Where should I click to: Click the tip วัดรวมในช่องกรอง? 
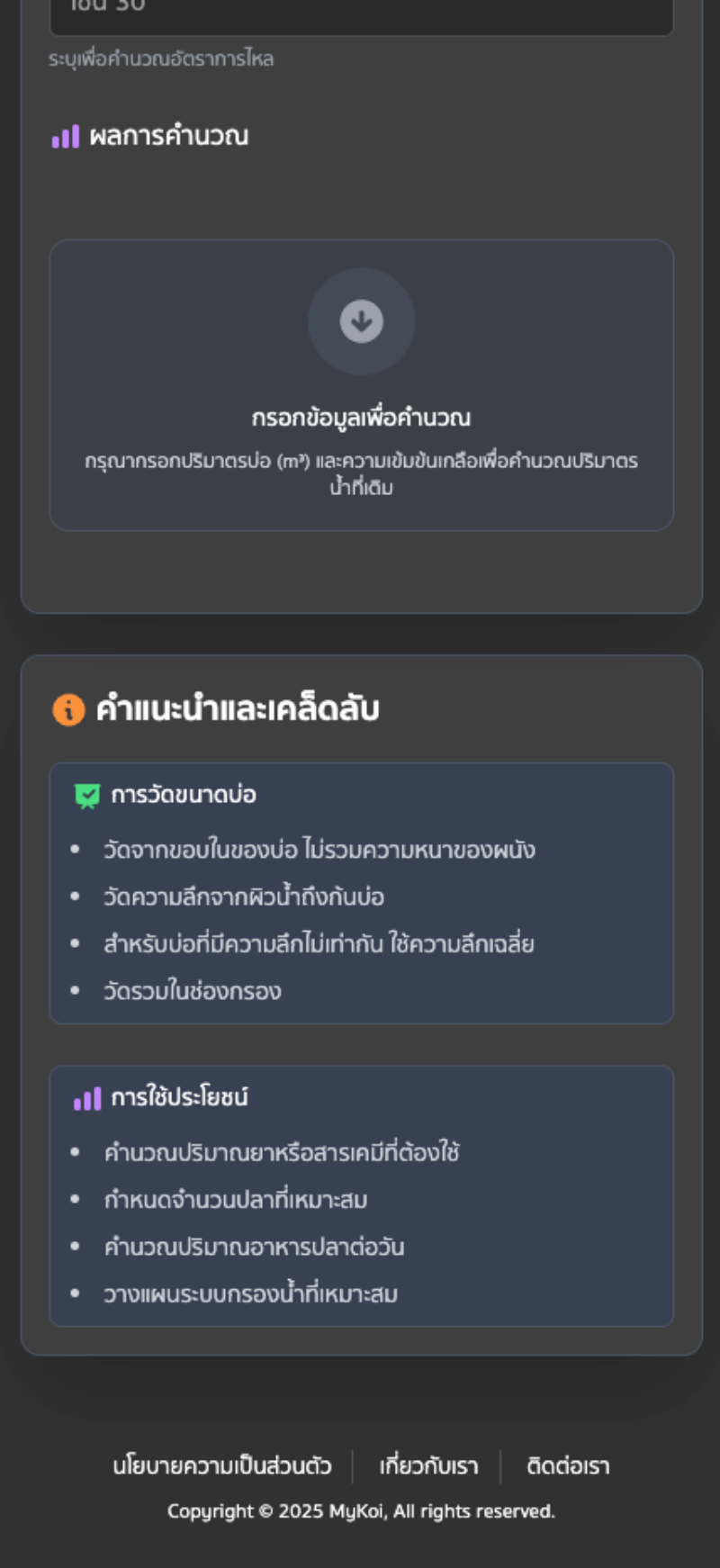[x=193, y=991]
